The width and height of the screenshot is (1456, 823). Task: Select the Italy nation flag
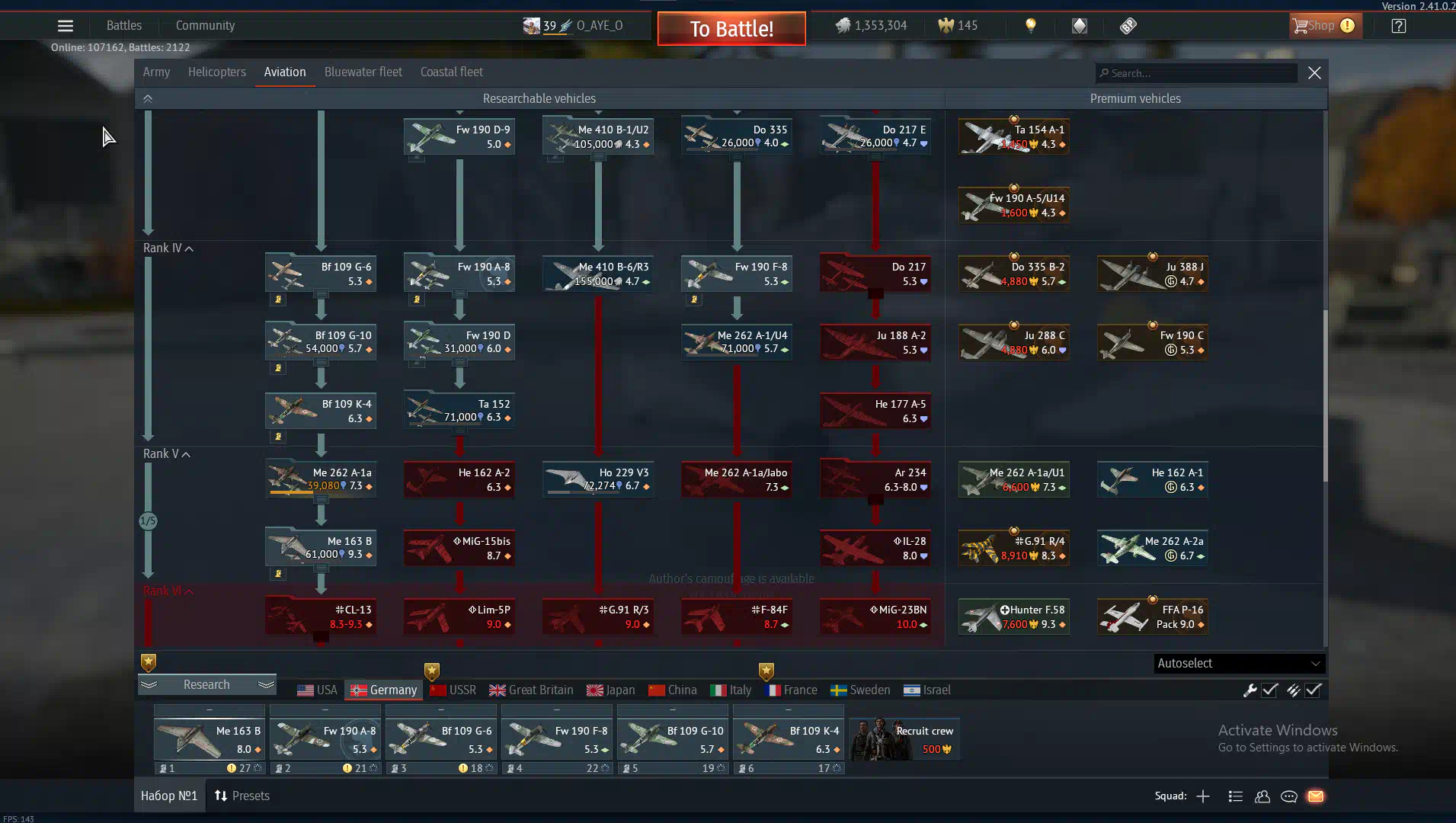coord(731,690)
